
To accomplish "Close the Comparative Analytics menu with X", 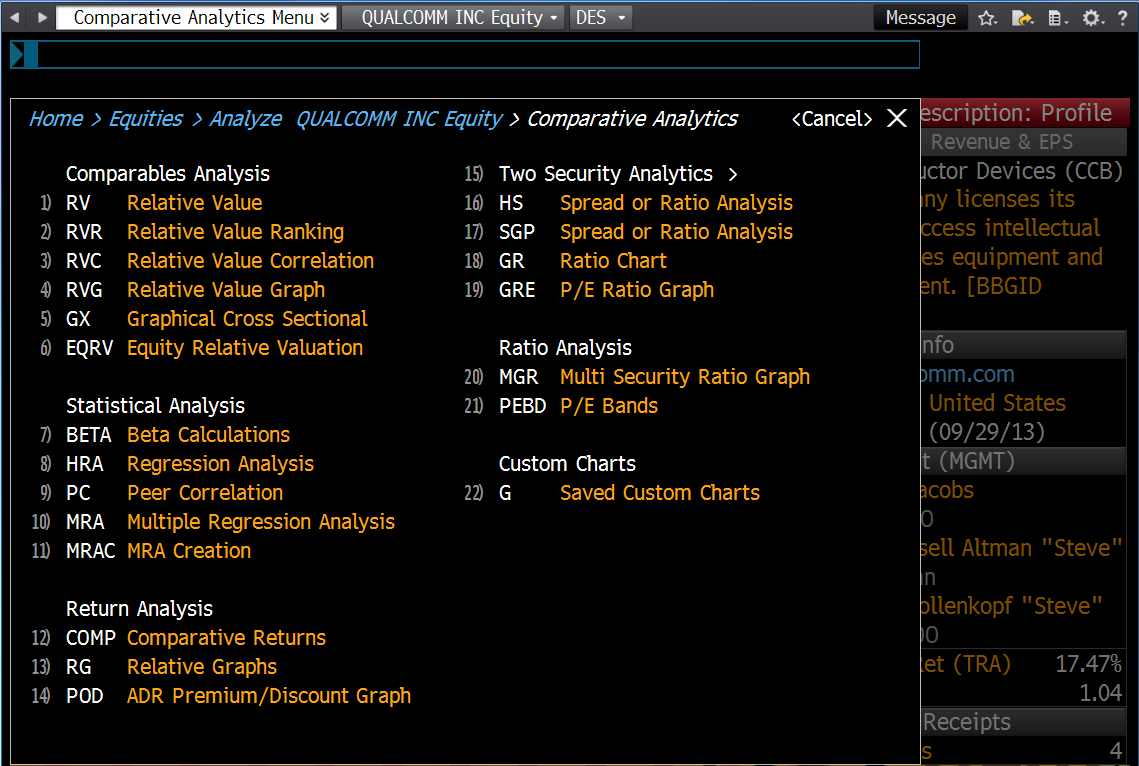I will tap(897, 118).
